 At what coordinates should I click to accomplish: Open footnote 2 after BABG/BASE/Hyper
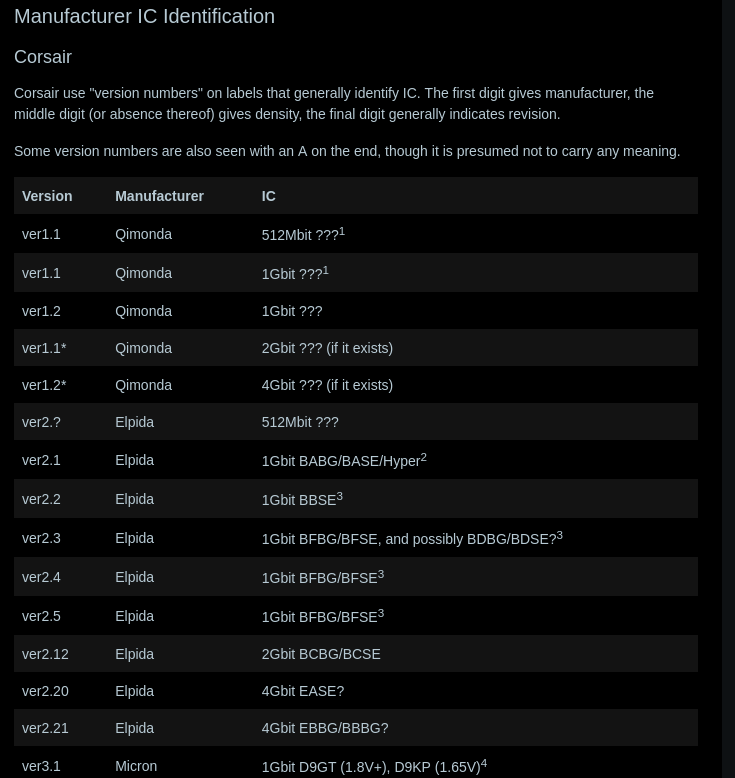coord(423,457)
